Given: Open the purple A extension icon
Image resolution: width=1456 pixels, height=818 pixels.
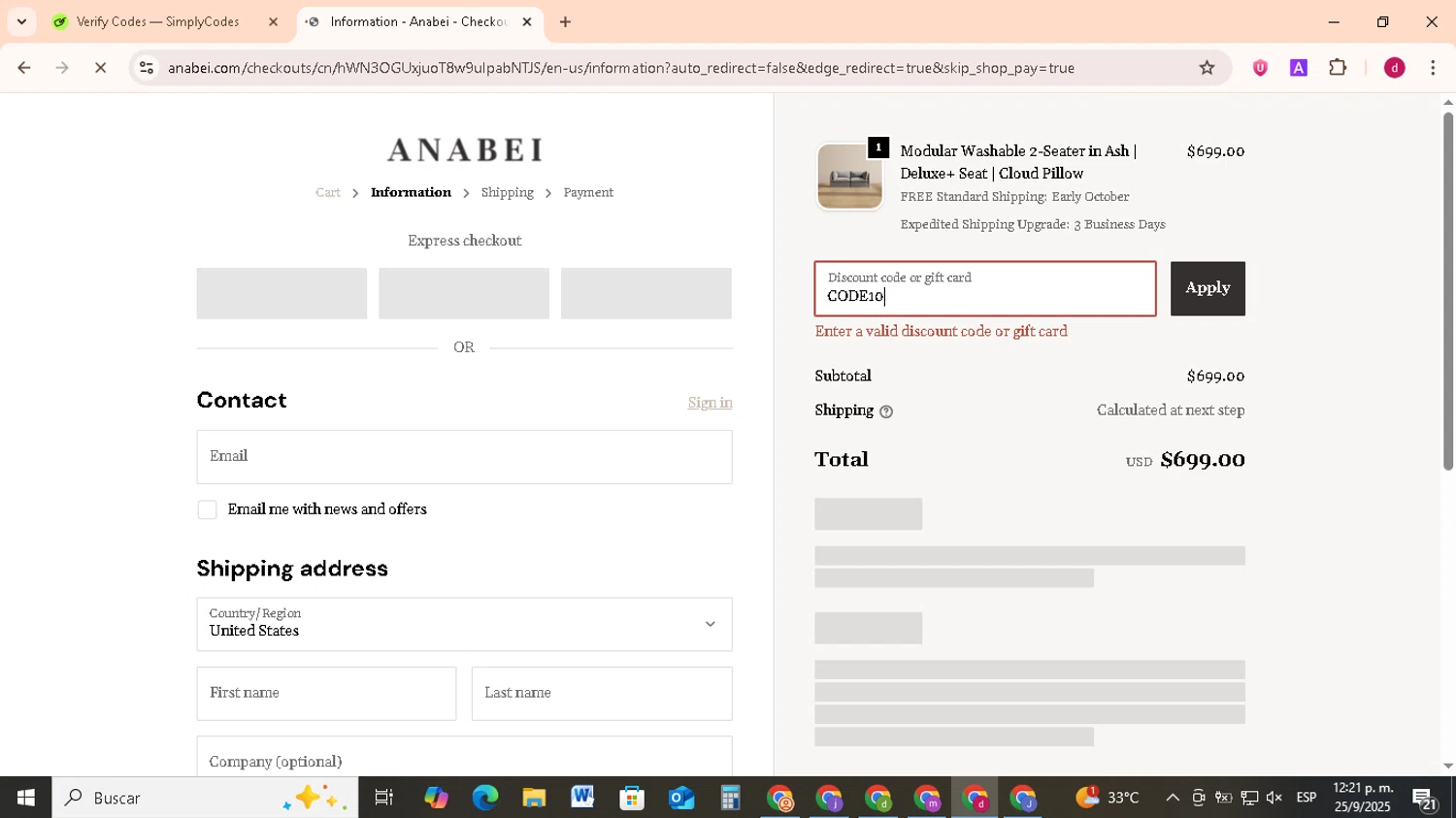Looking at the screenshot, I should point(1299,68).
